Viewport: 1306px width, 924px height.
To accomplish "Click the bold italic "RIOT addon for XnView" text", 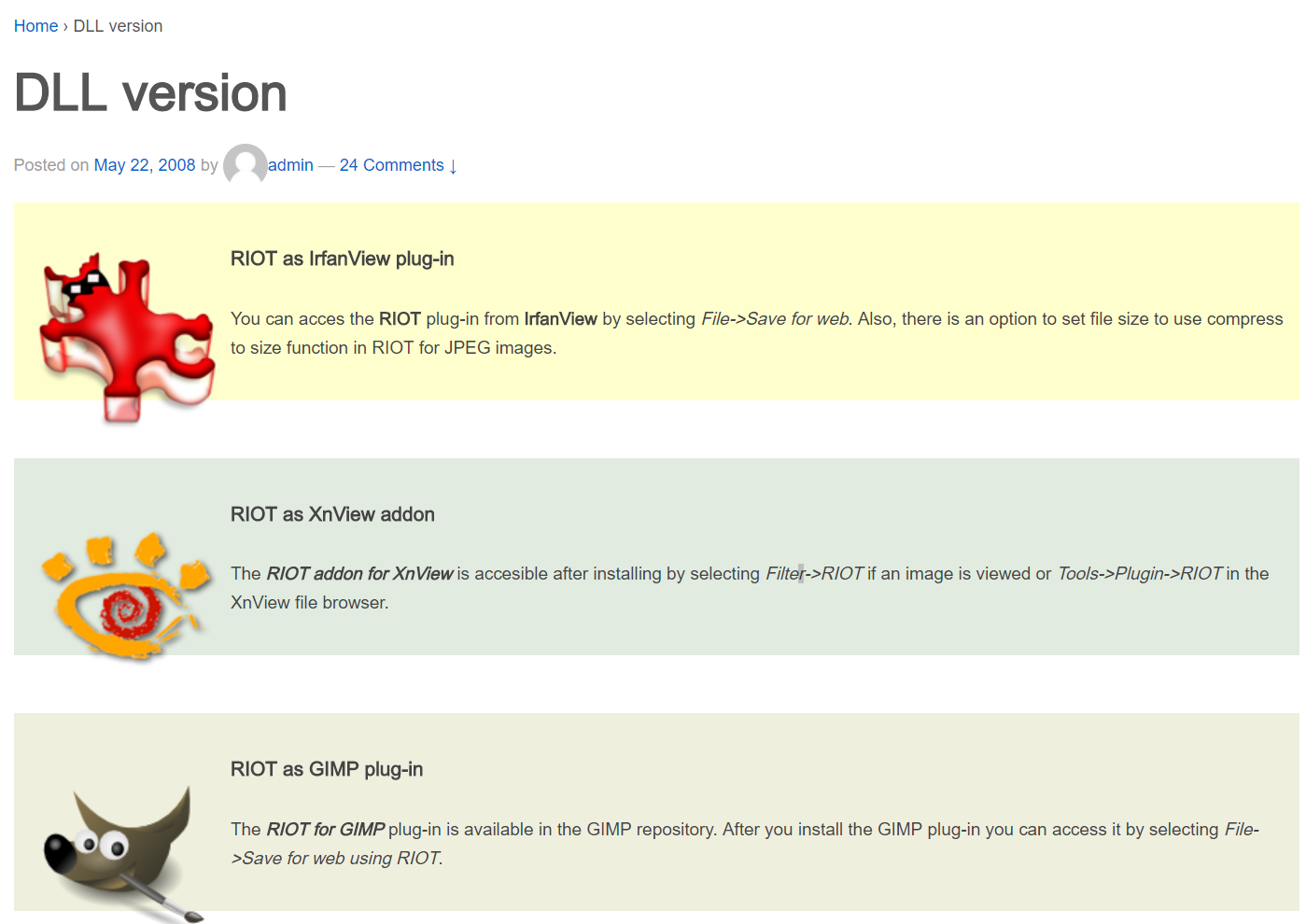I will [x=359, y=574].
